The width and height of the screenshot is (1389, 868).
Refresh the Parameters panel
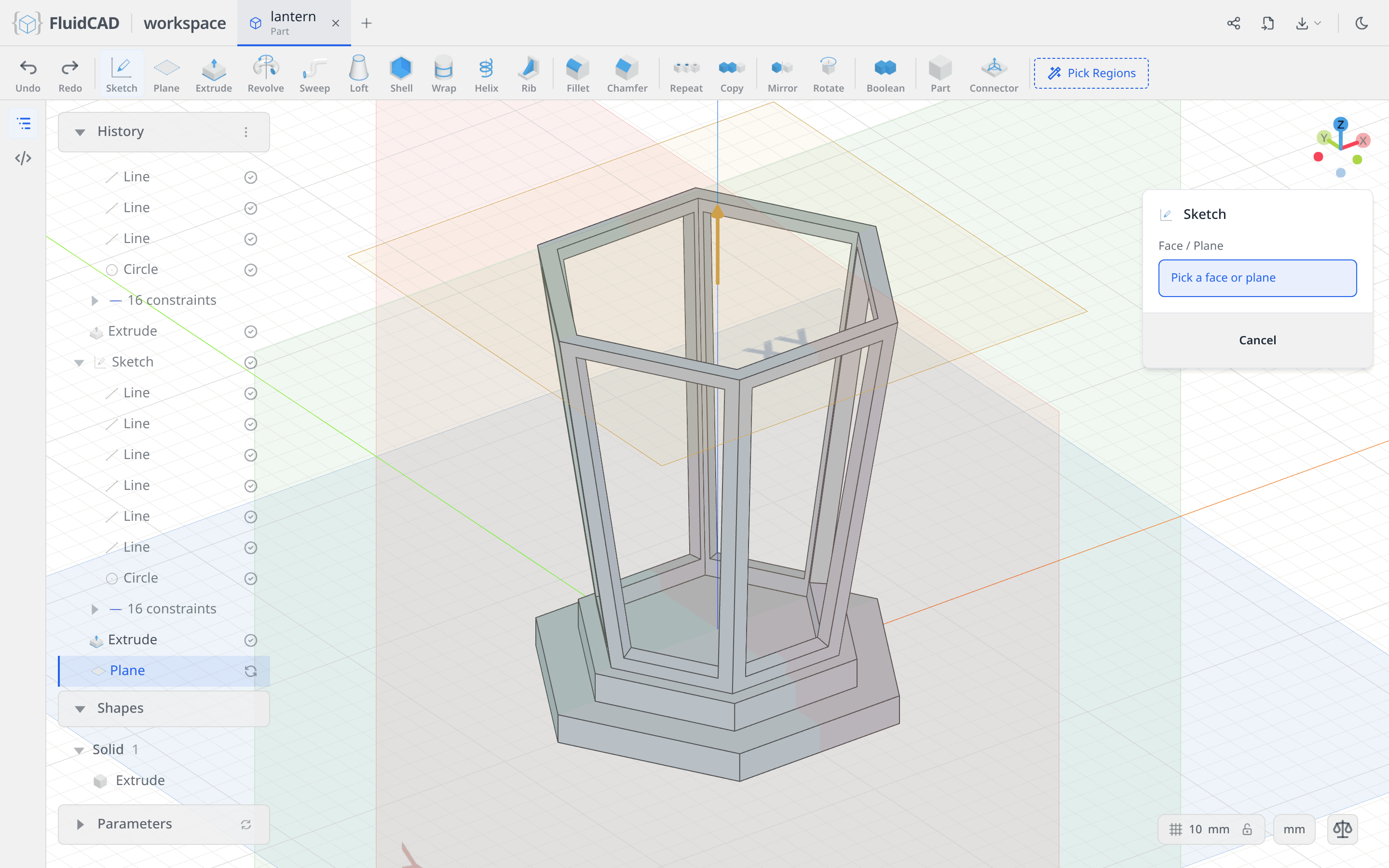(245, 825)
